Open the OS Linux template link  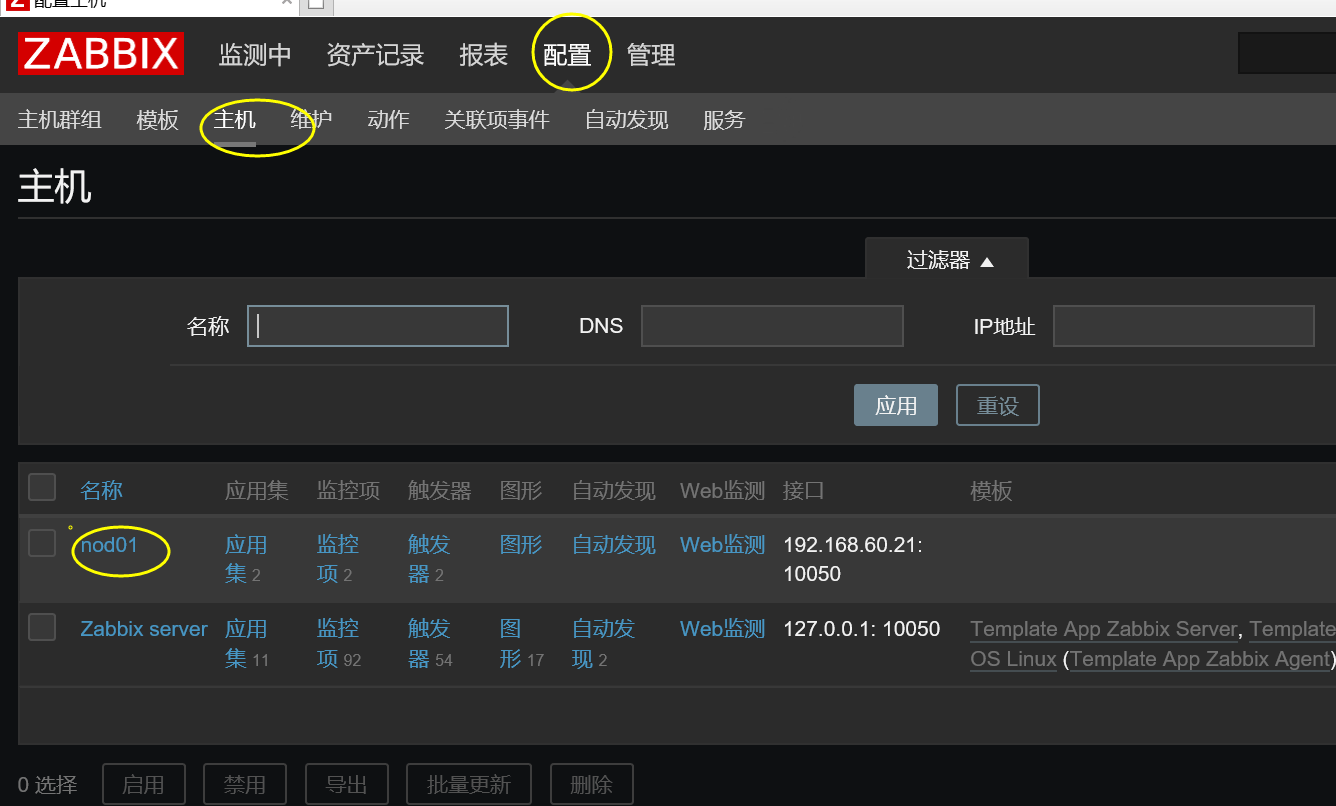point(1013,659)
